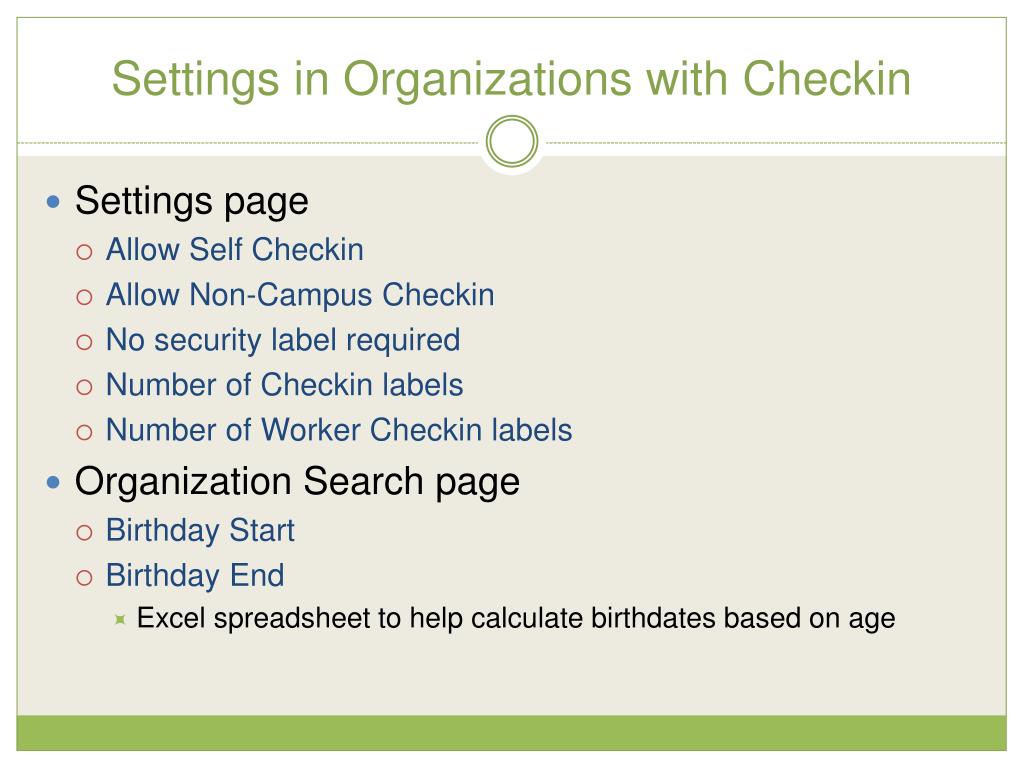Click the "Number of Worker Checkin labels" item
This screenshot has width=1024, height=768.
pyautogui.click(x=339, y=430)
